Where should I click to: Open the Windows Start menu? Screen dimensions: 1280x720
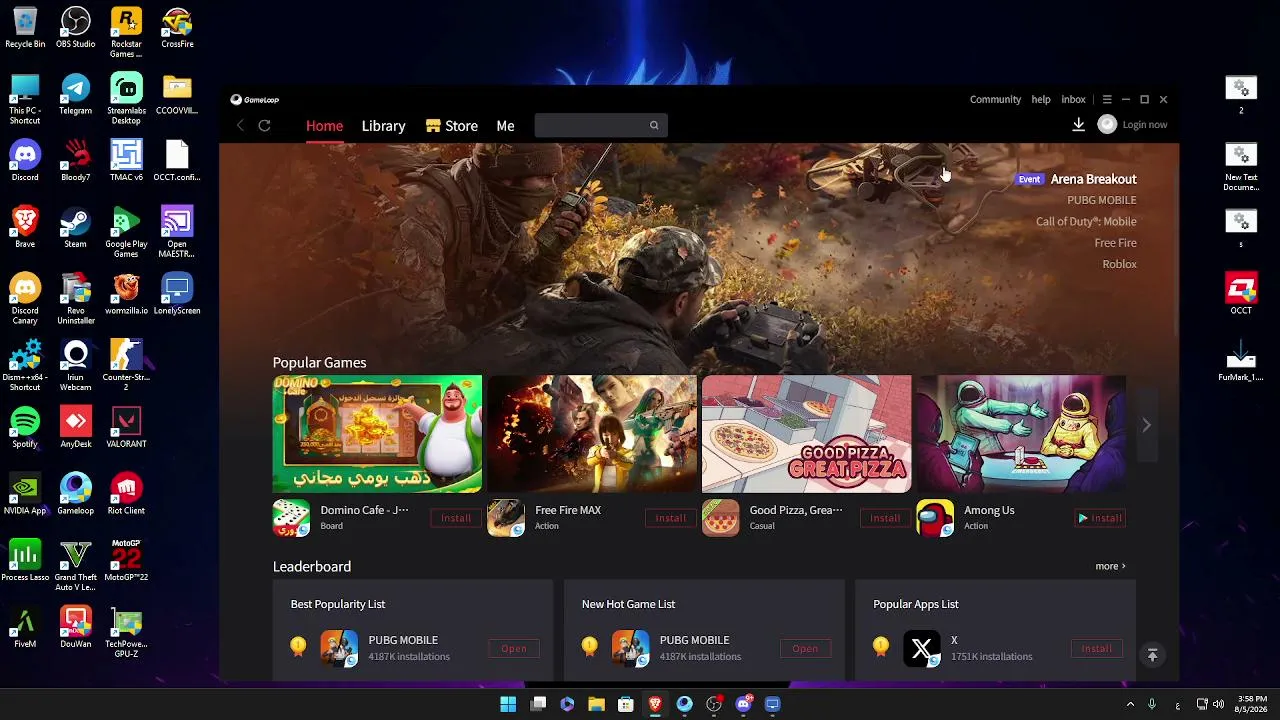[x=508, y=704]
